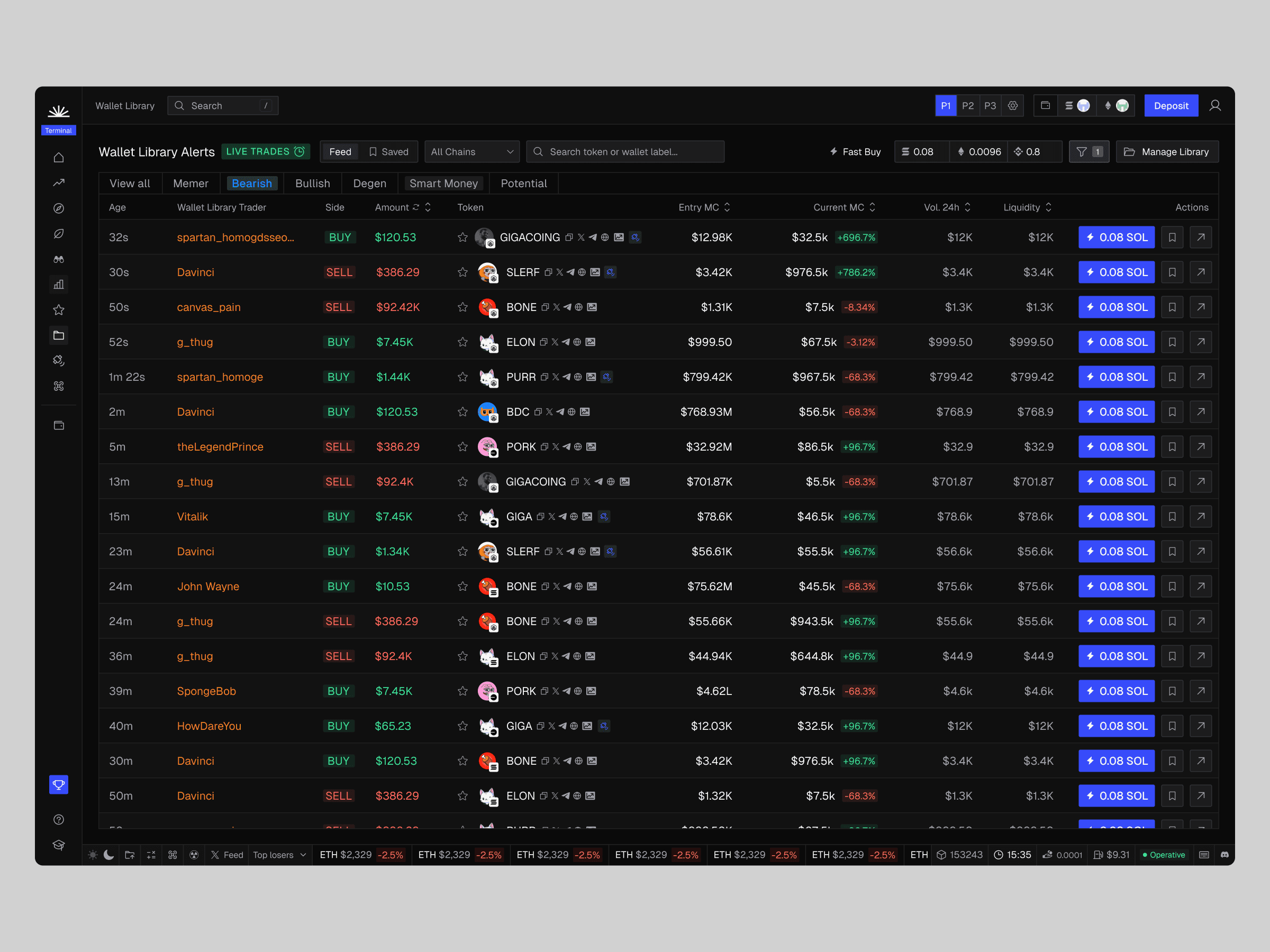This screenshot has width=1270, height=952.
Task: Toggle the Saved view
Action: point(389,151)
